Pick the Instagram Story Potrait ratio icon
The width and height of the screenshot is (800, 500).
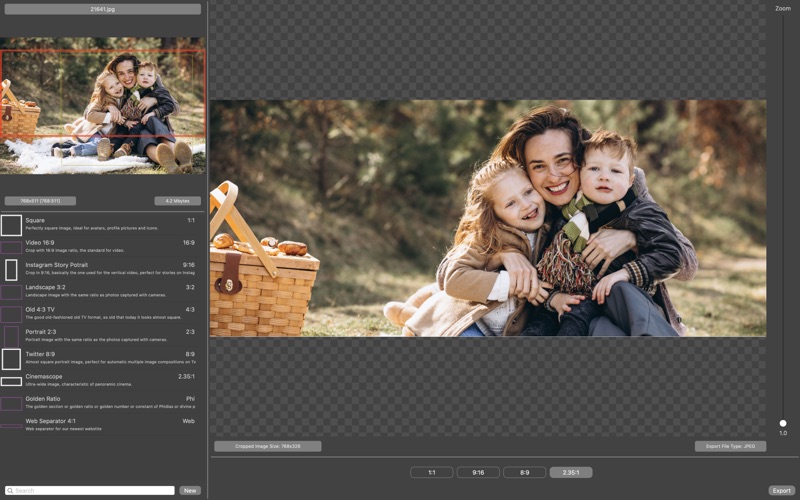[11, 270]
